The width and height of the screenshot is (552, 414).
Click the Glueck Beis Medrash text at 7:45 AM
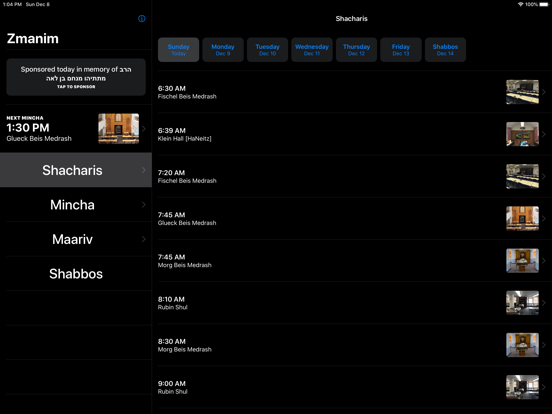click(187, 223)
